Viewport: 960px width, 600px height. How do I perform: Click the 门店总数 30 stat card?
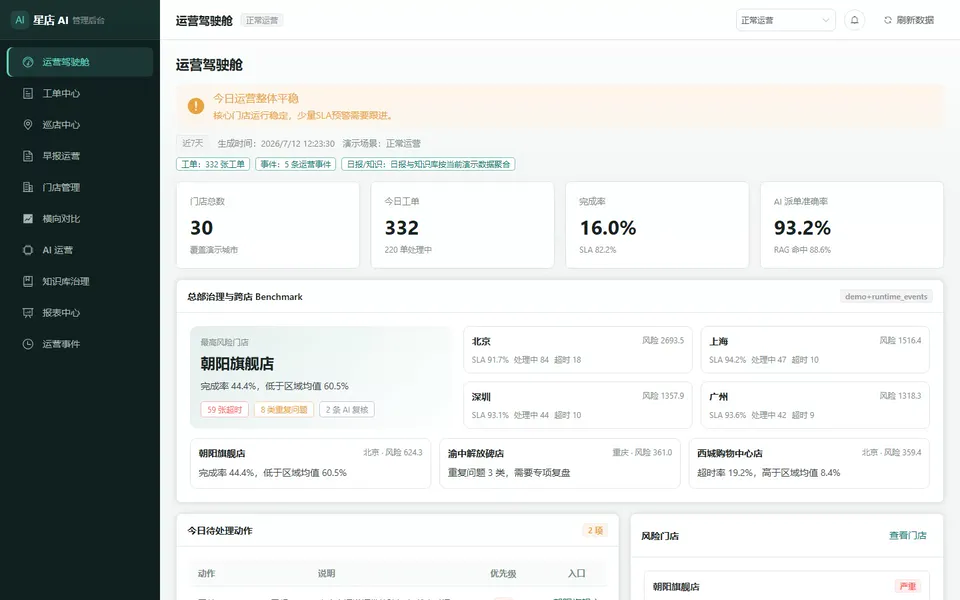268,225
